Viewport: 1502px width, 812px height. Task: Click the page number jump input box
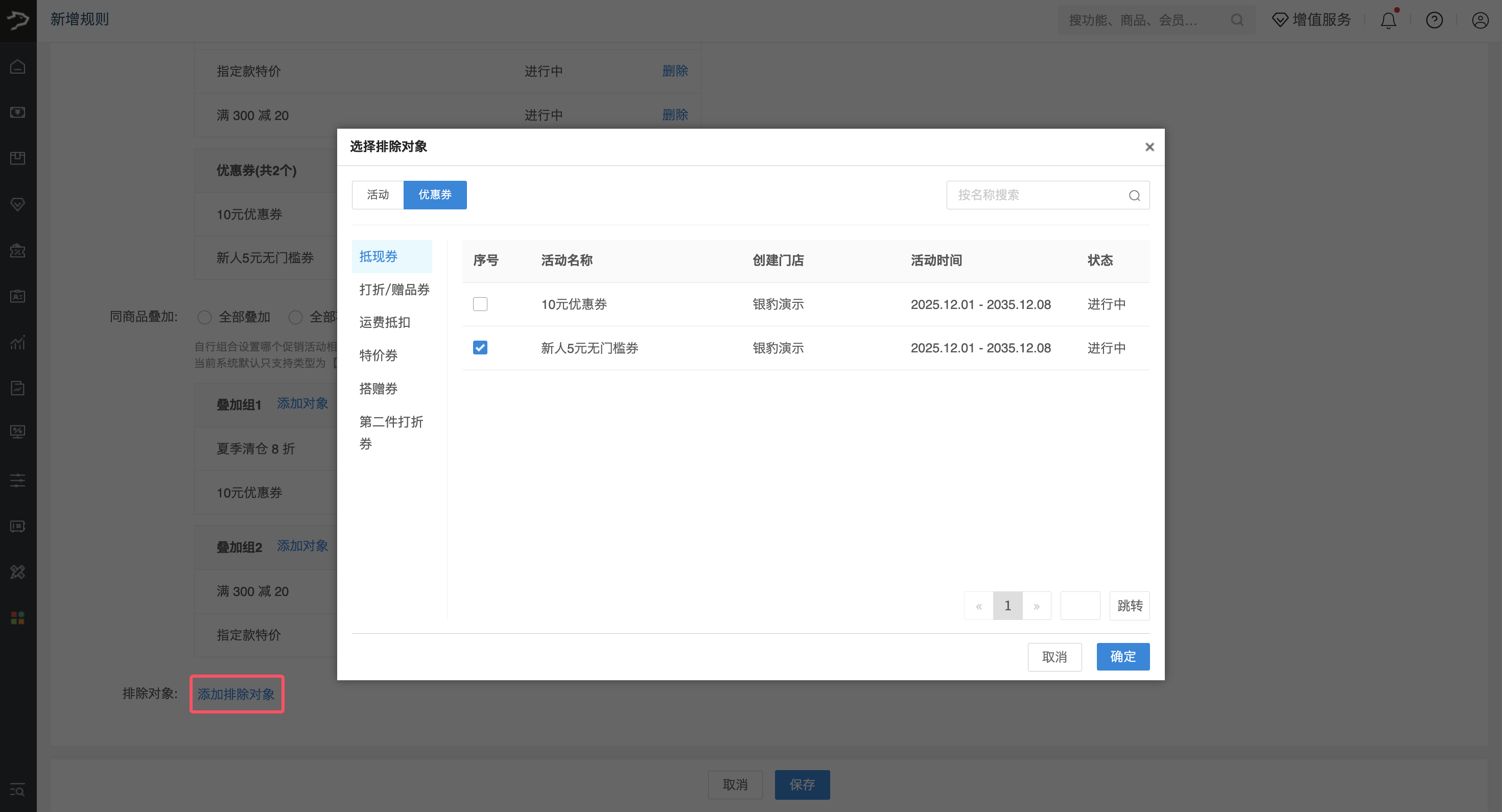[1080, 606]
